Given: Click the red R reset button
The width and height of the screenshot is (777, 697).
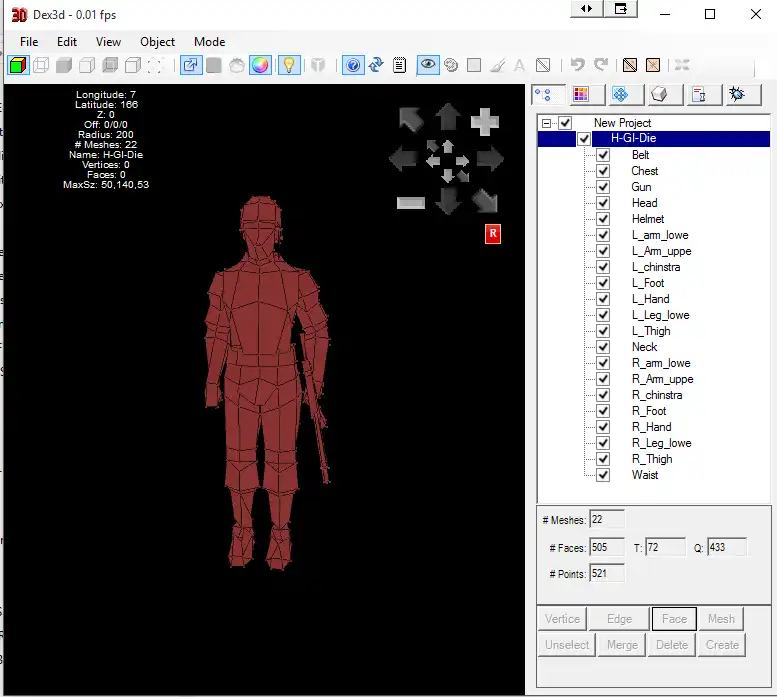Looking at the screenshot, I should (x=493, y=234).
